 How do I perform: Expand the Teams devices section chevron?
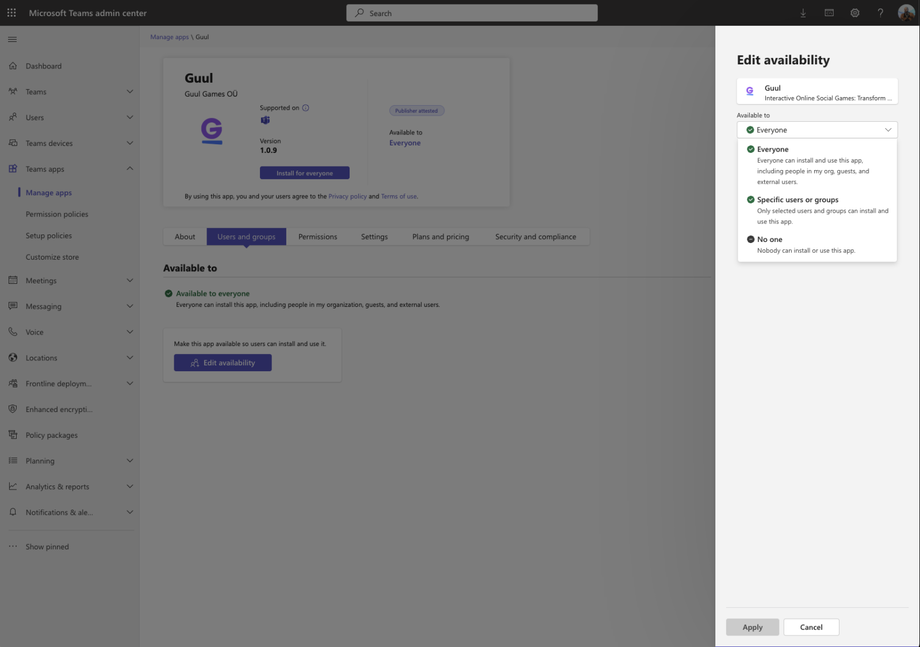pos(130,143)
